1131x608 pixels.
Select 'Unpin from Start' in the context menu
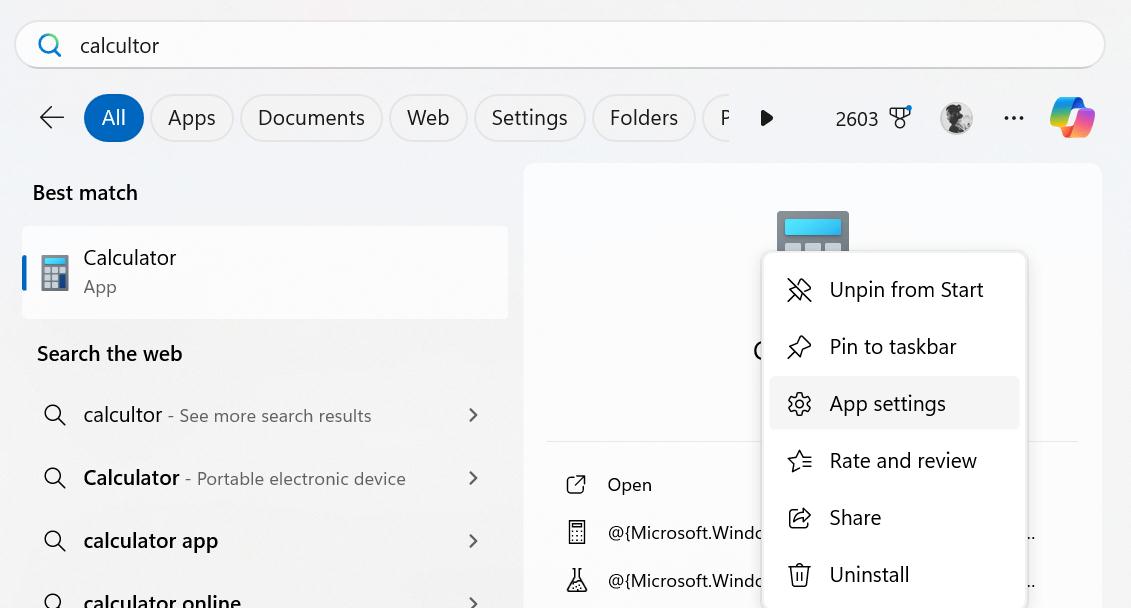905,289
